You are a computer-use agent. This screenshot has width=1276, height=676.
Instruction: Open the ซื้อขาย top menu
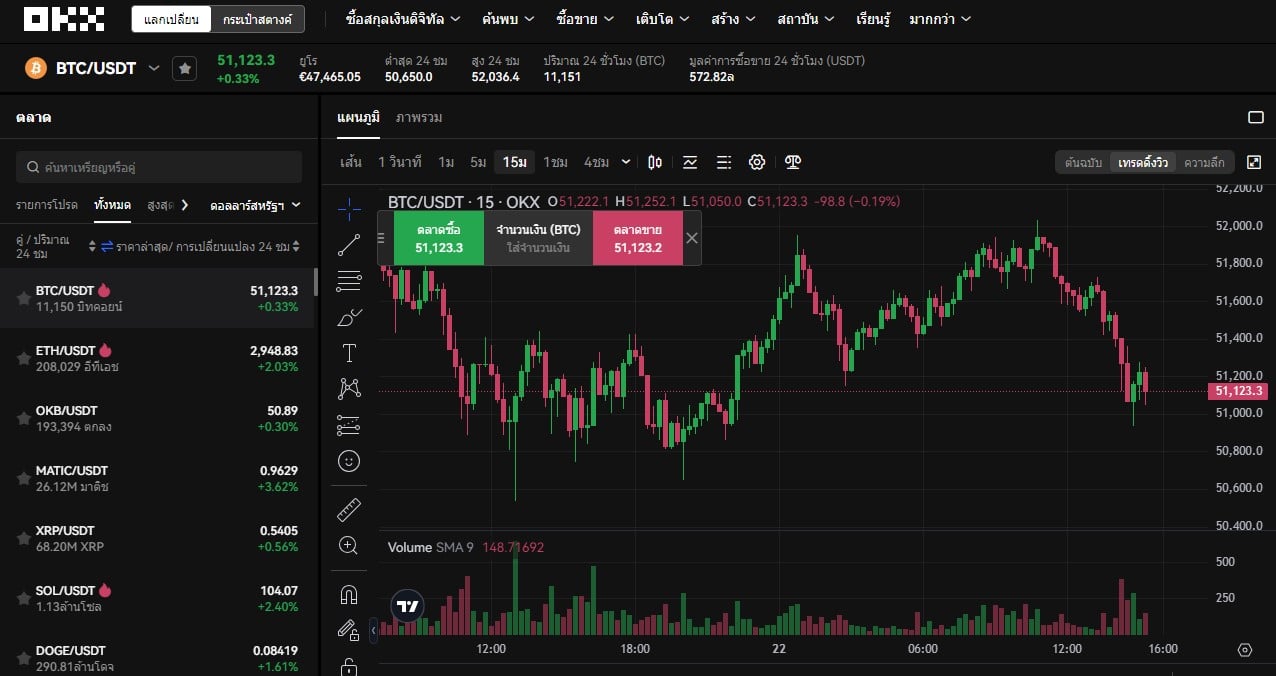click(586, 19)
